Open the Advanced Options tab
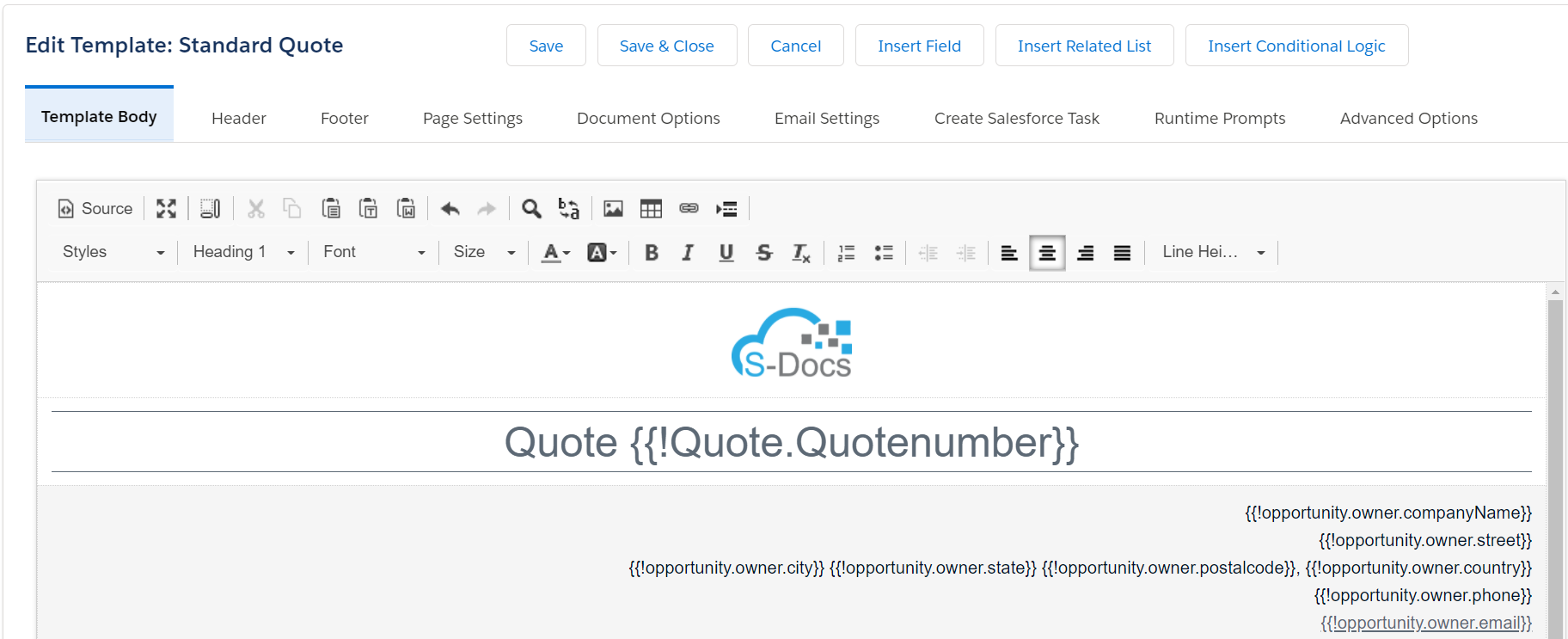Viewport: 1568px width, 639px height. pyautogui.click(x=1409, y=118)
